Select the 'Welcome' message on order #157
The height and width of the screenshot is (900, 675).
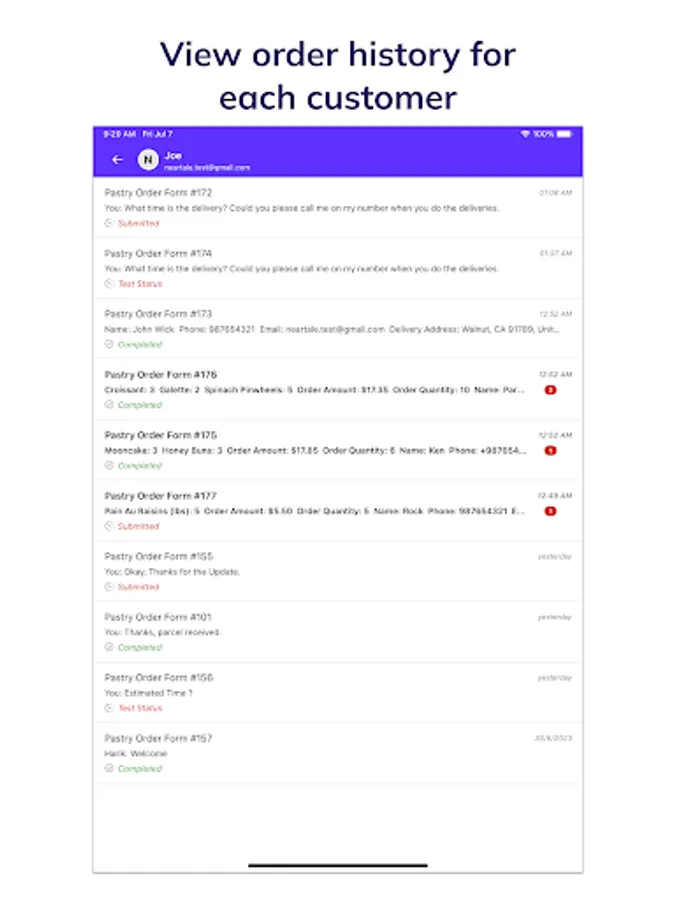(x=136, y=753)
